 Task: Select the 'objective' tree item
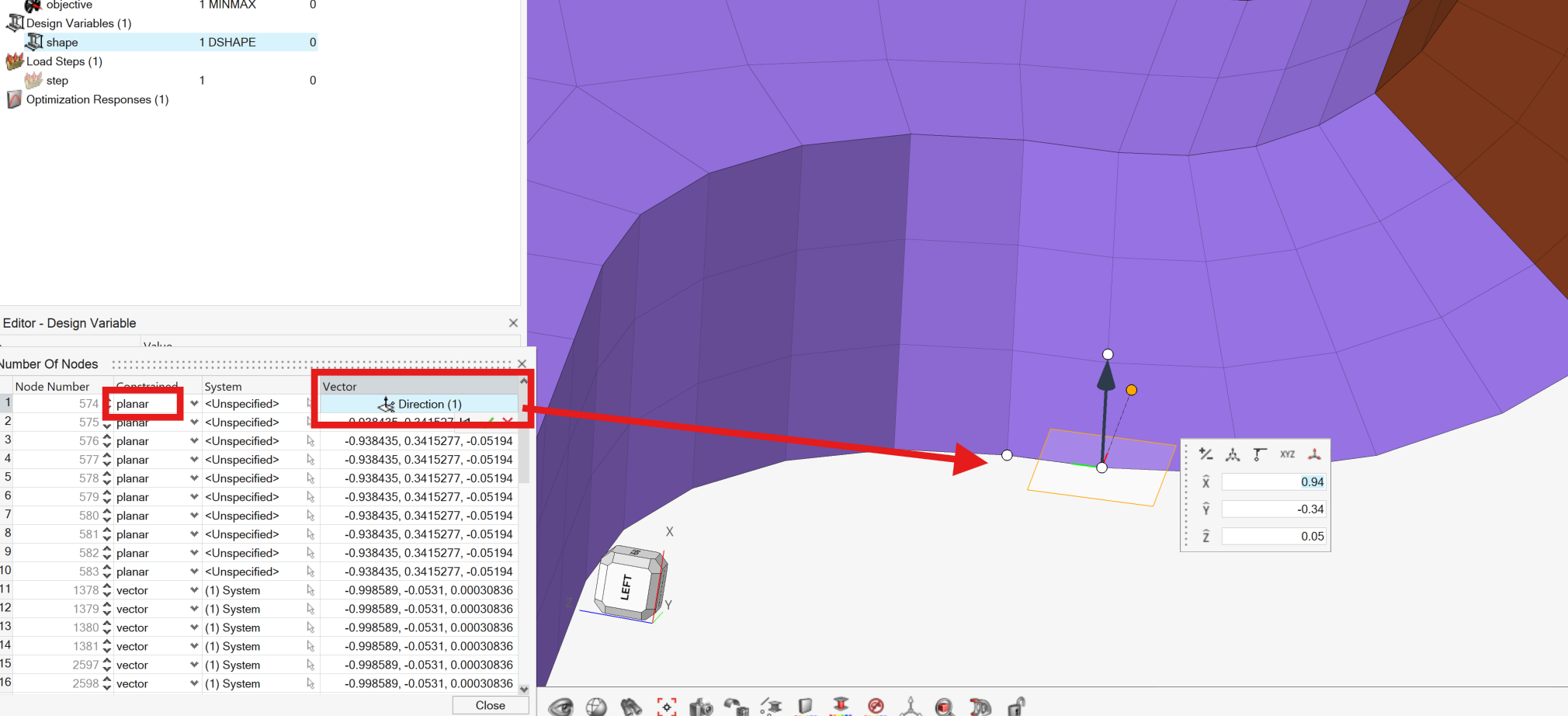click(x=68, y=5)
